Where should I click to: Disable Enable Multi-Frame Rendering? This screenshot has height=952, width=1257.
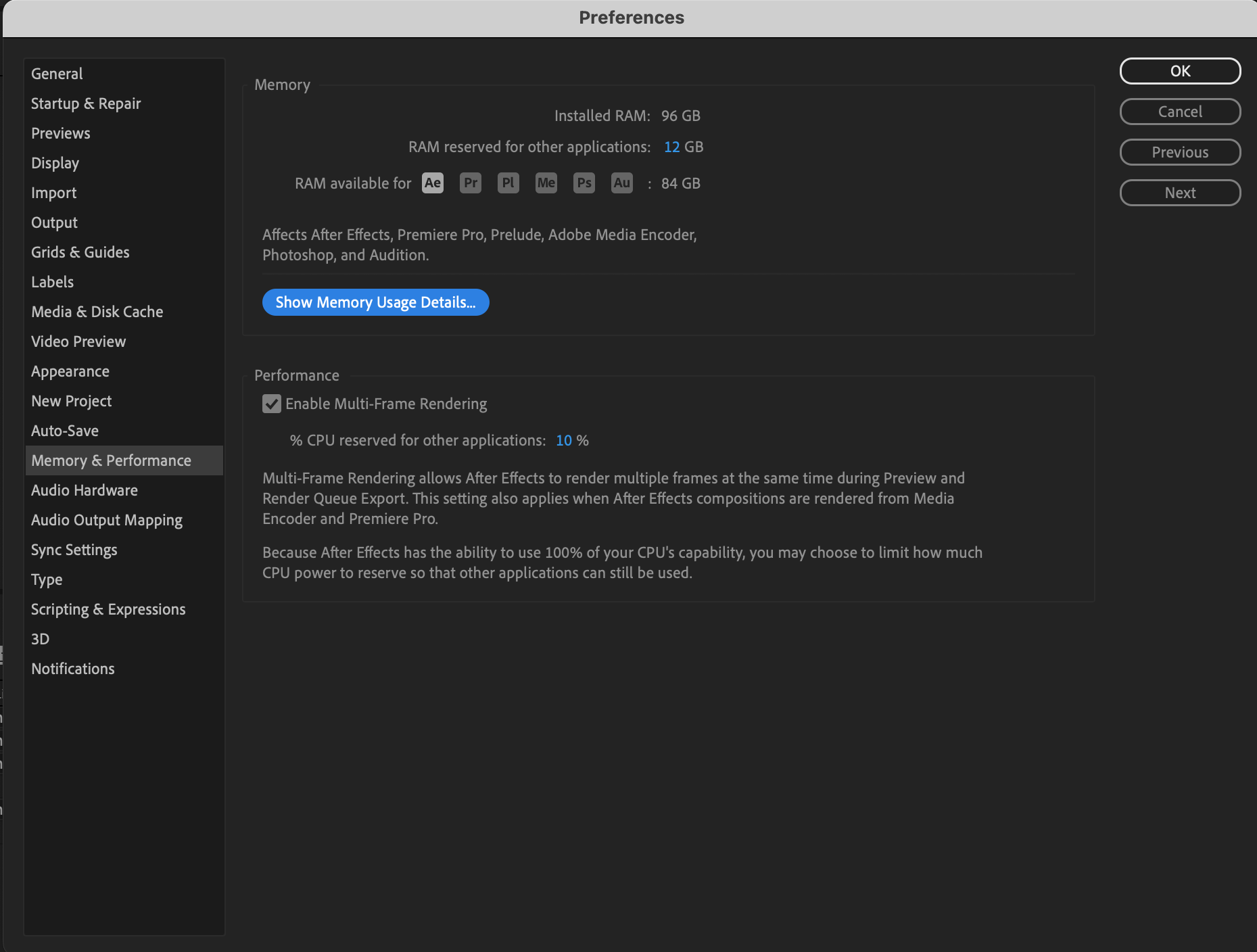click(x=272, y=404)
